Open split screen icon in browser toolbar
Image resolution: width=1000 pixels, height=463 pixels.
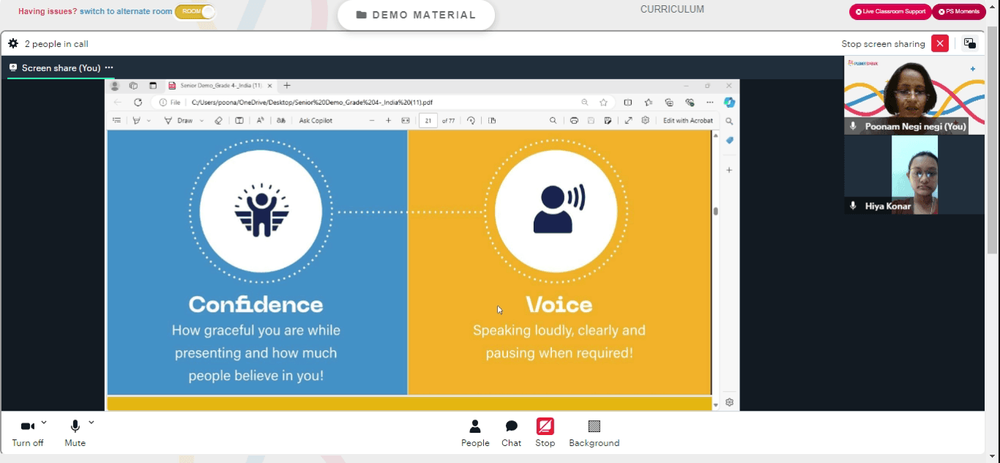click(628, 102)
